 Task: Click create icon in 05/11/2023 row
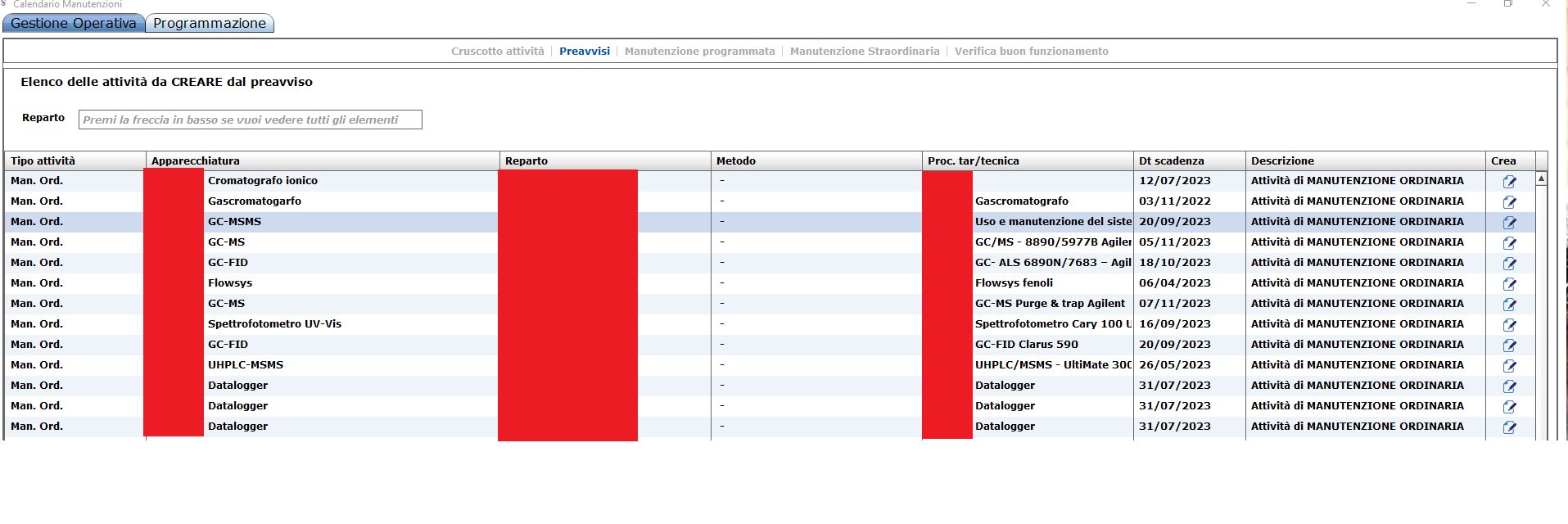(1509, 243)
